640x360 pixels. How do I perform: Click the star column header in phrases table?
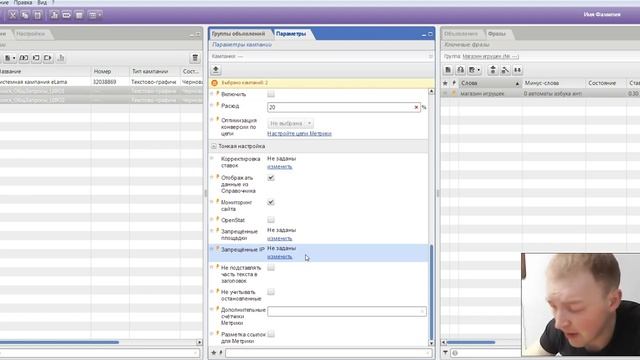(445, 83)
